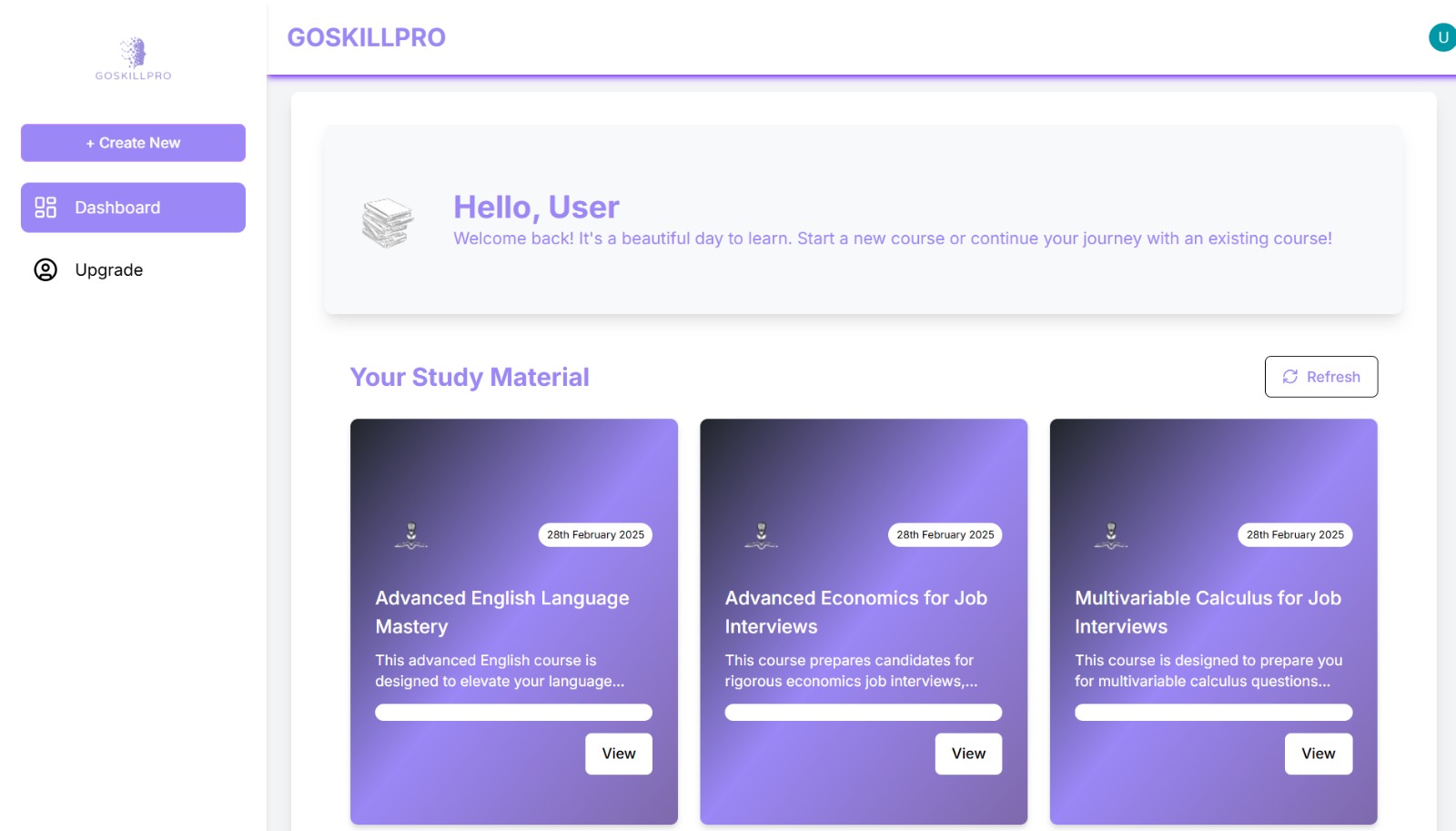Click the progress bar on the English course card
This screenshot has height=831, width=1456.
click(x=513, y=712)
